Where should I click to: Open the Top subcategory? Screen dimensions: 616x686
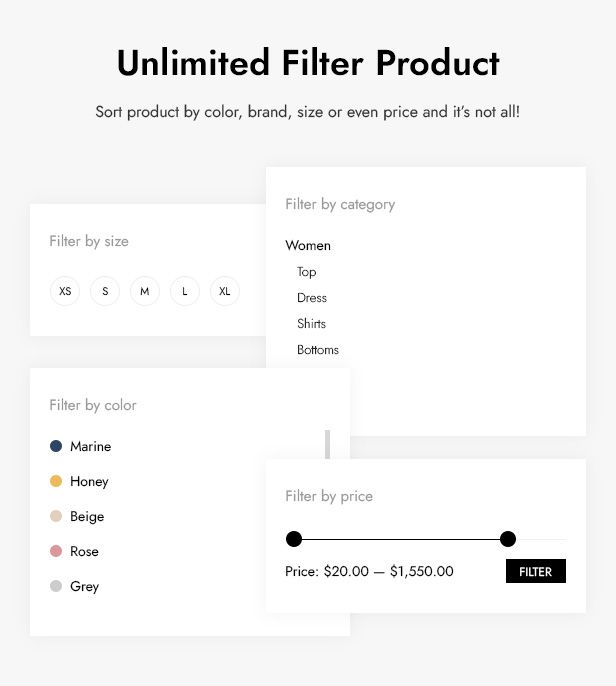coord(307,272)
